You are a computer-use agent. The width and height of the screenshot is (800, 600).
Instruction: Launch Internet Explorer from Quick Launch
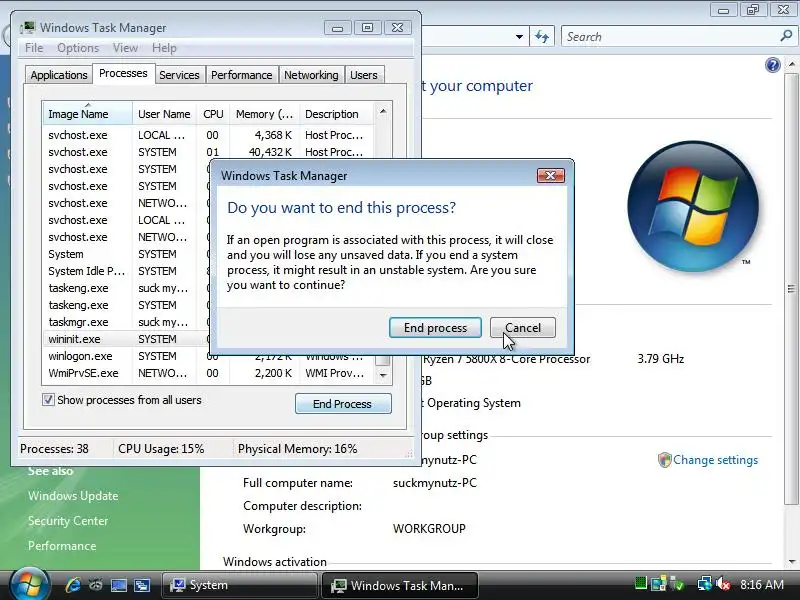coord(72,585)
